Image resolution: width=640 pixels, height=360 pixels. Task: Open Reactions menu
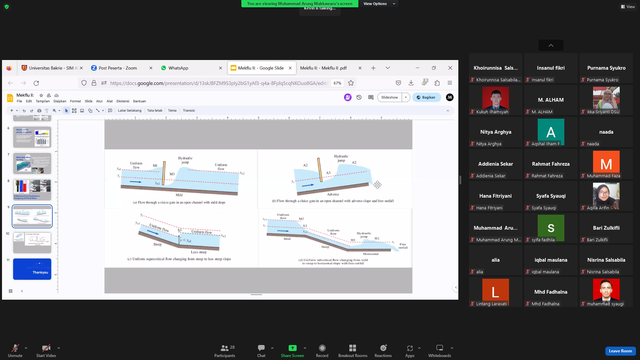click(x=383, y=350)
